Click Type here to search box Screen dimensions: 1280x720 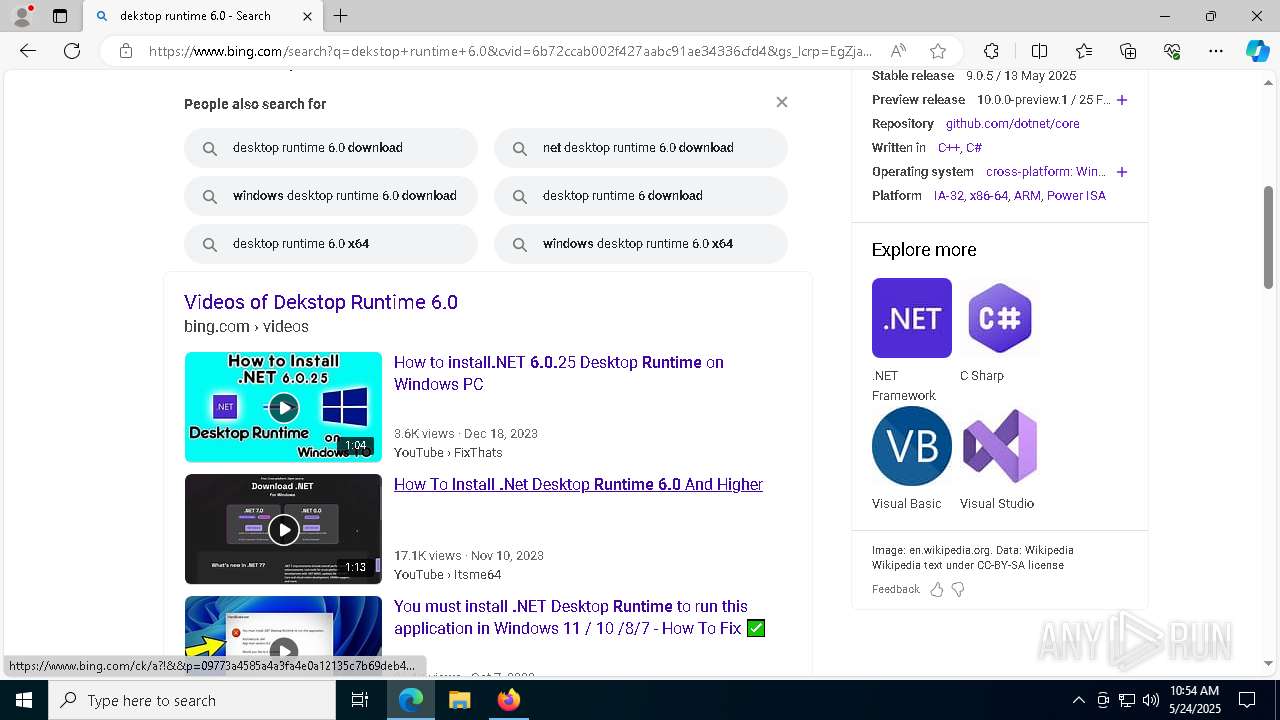click(x=192, y=700)
